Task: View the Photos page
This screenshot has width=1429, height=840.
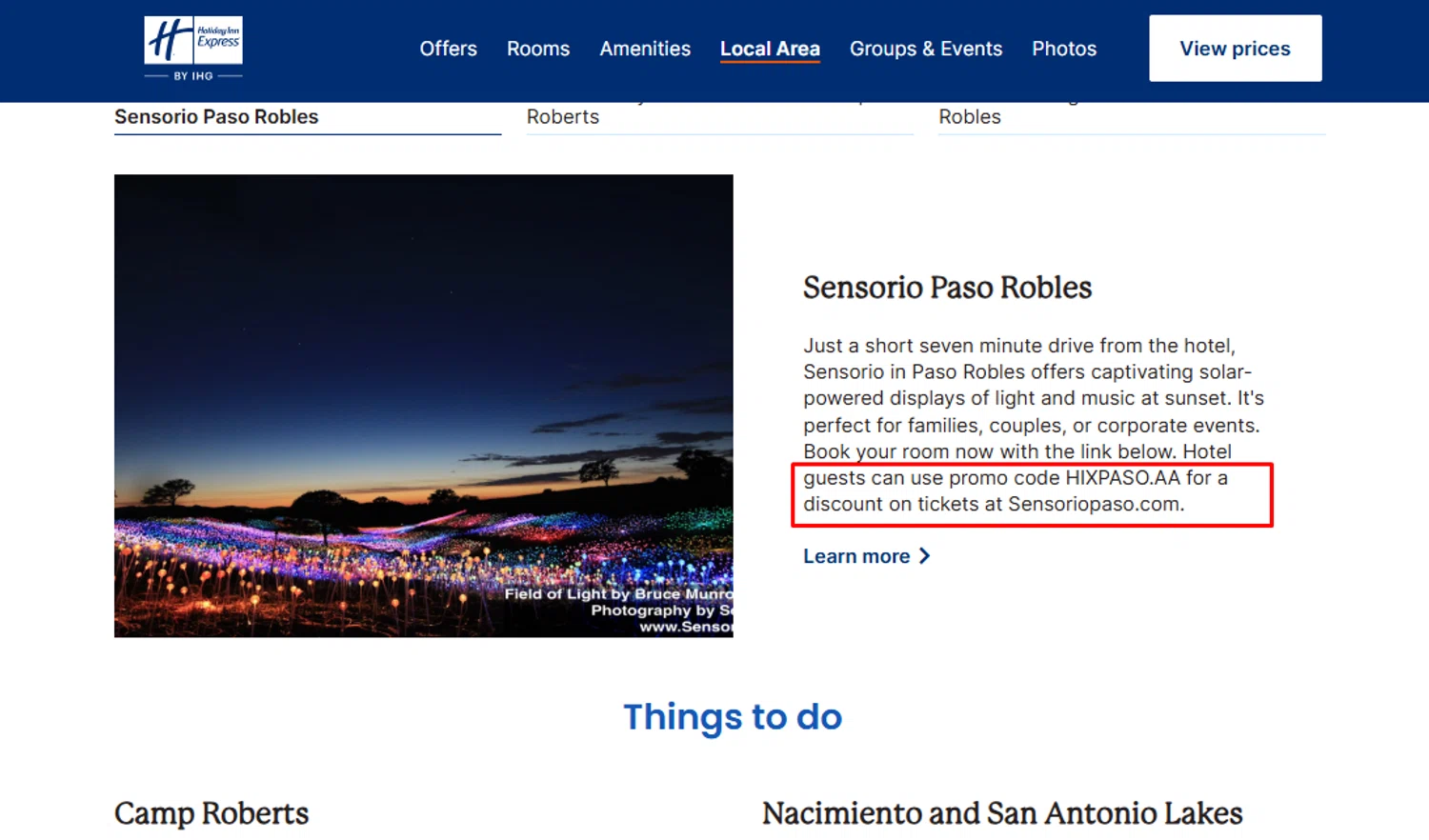Action: (1064, 49)
